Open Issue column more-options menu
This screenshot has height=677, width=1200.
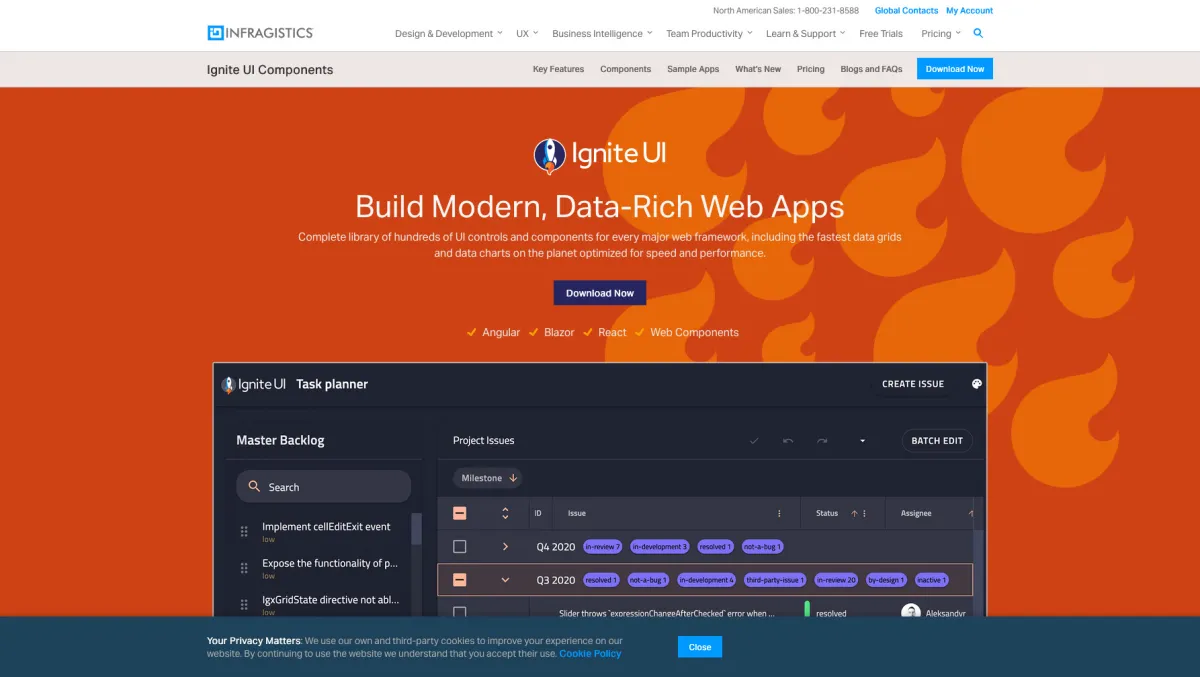pyautogui.click(x=780, y=513)
